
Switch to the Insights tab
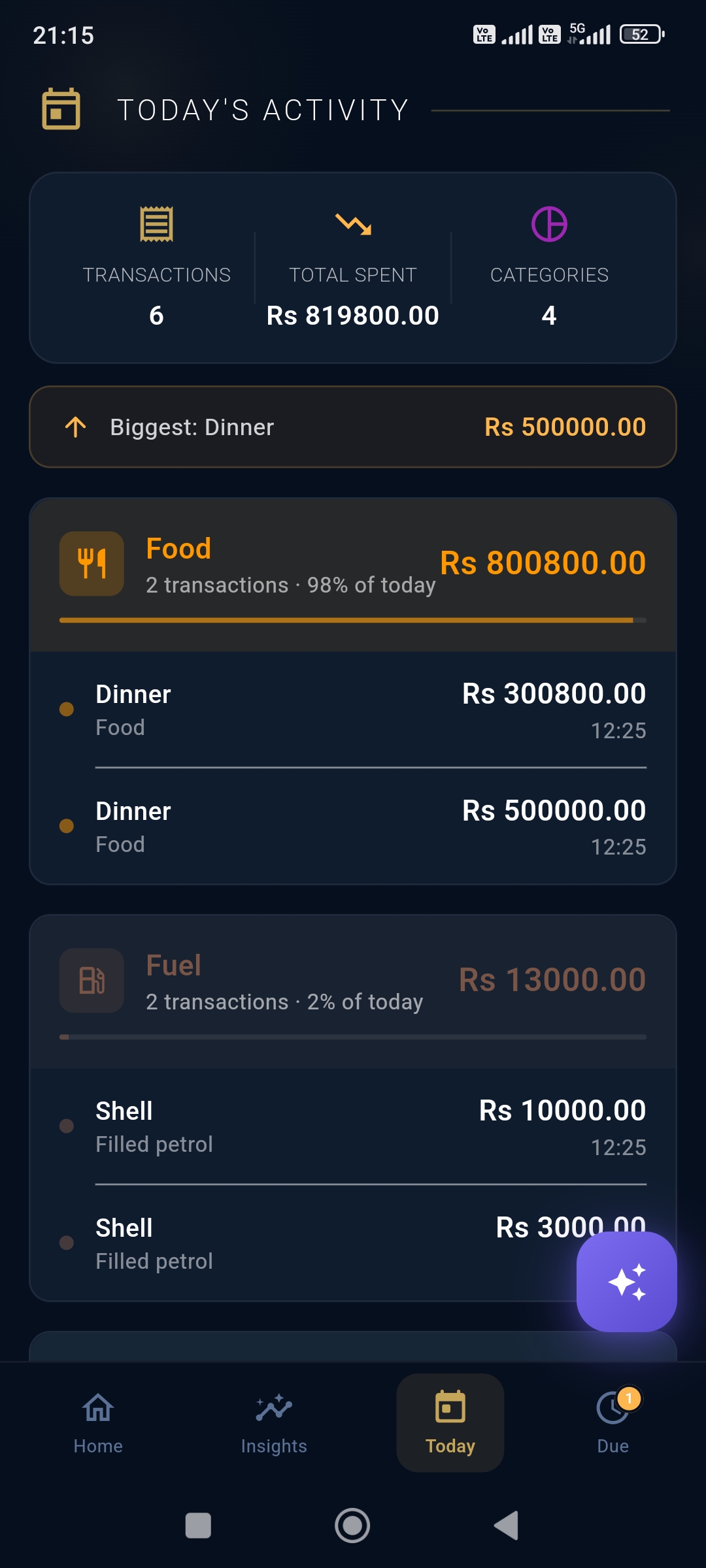(274, 1423)
